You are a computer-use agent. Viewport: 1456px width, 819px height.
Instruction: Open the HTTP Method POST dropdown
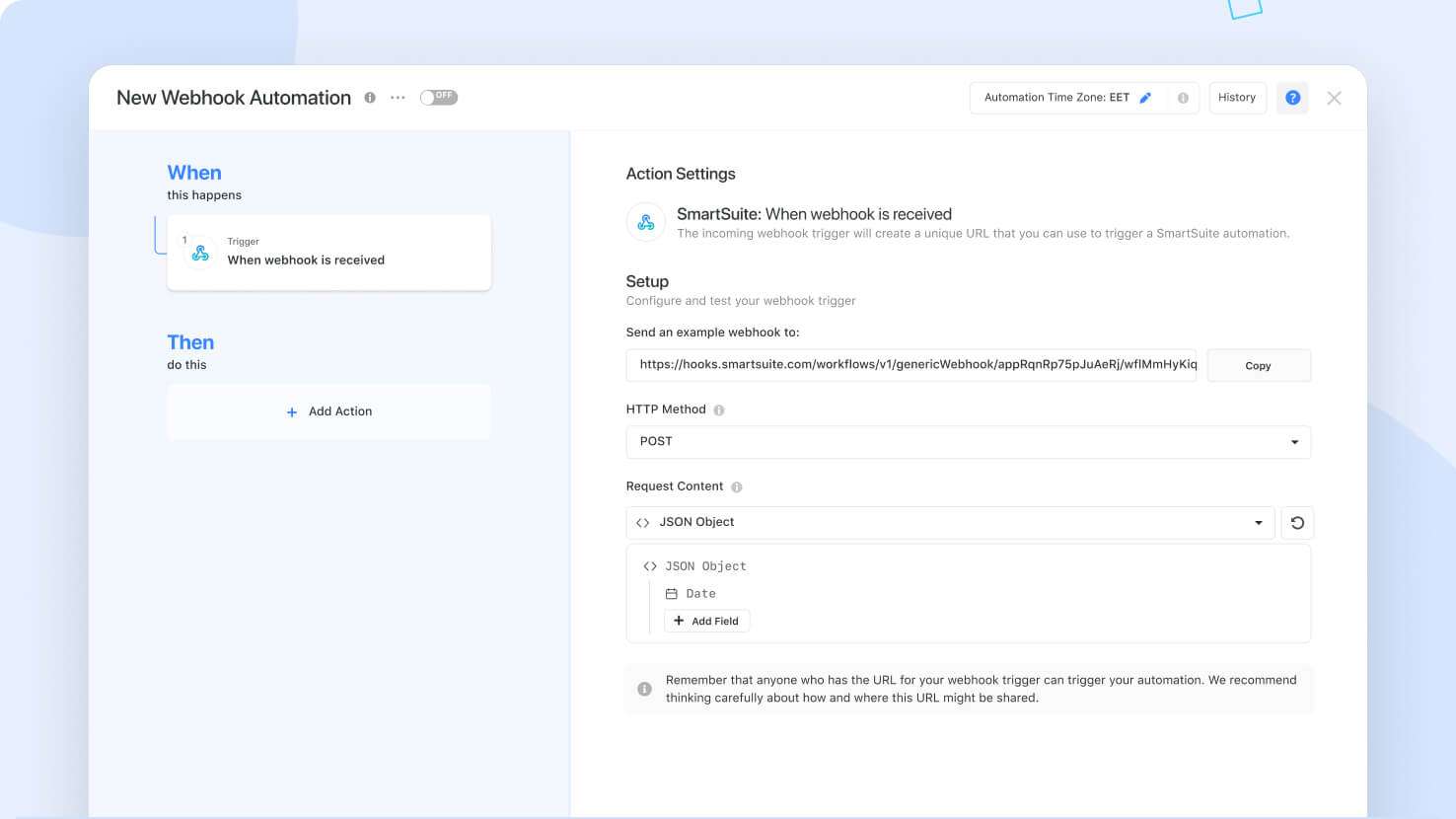tap(969, 442)
